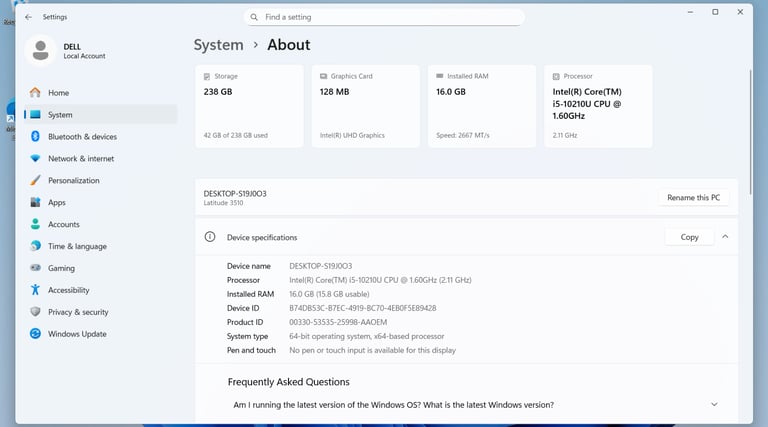Viewport: 768px width, 427px height.
Task: Click the 64-bit operating system text
Action: pyautogui.click(x=366, y=336)
